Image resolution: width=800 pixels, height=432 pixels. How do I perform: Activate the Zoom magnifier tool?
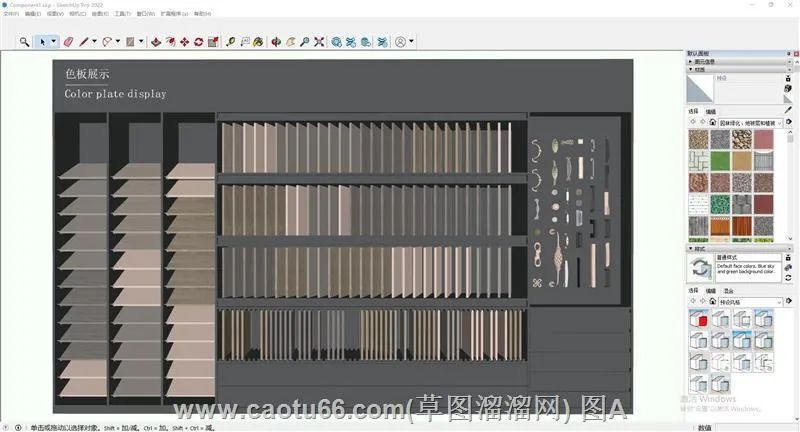(x=305, y=42)
